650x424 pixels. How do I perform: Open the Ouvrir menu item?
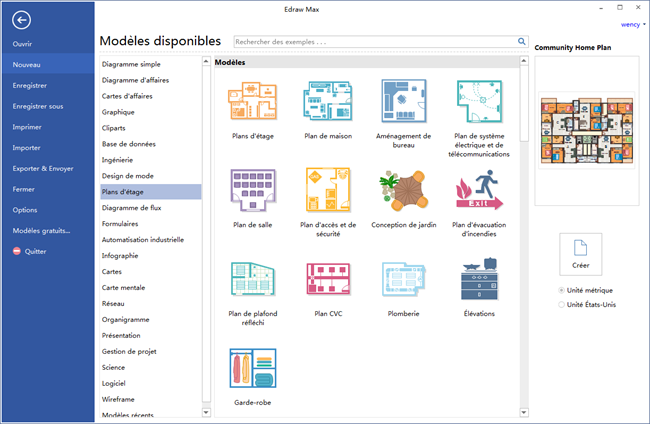tap(22, 44)
